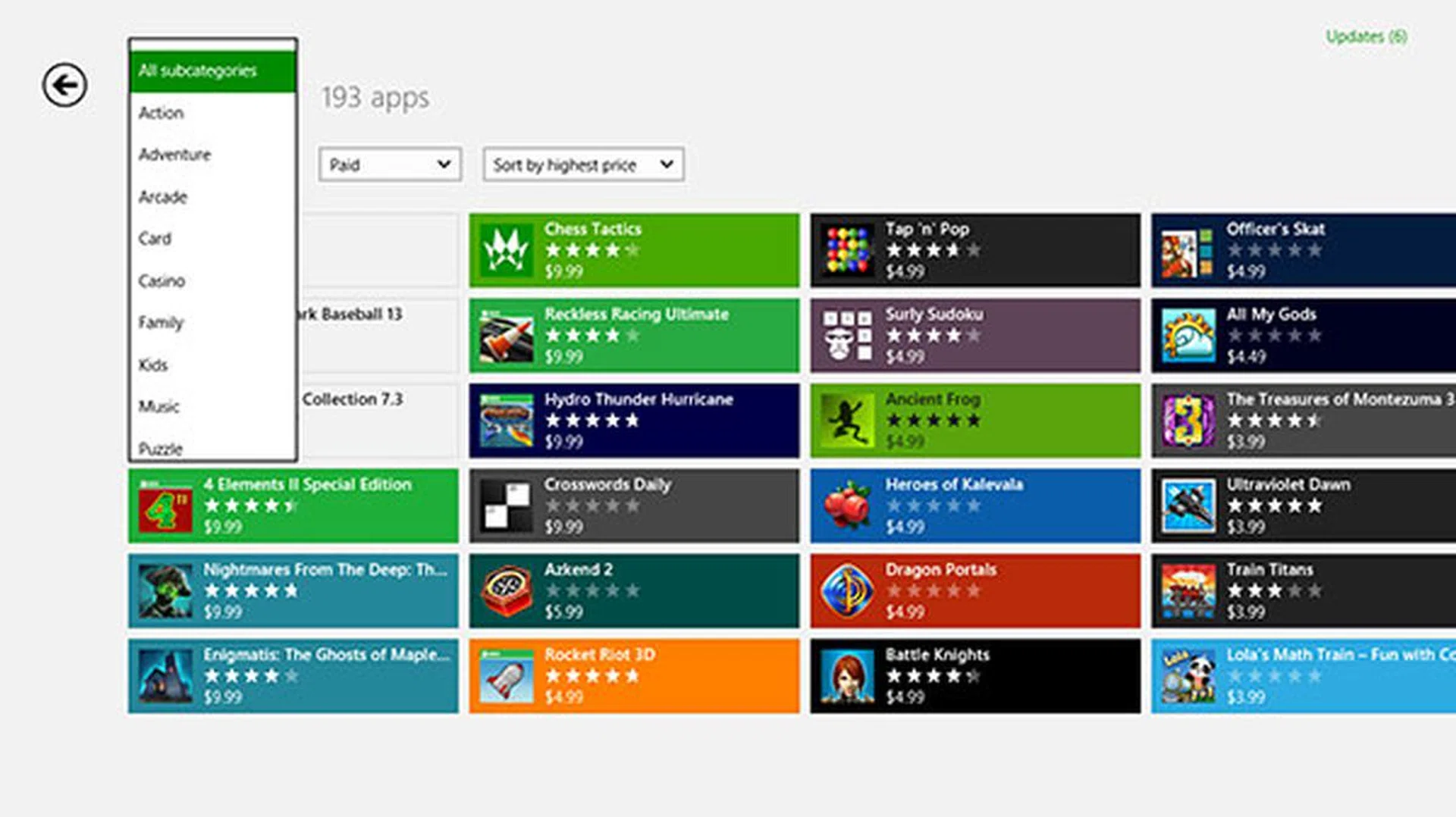Expand the Sort by highest price dropdown
Screen dimensions: 1456x817
583,164
